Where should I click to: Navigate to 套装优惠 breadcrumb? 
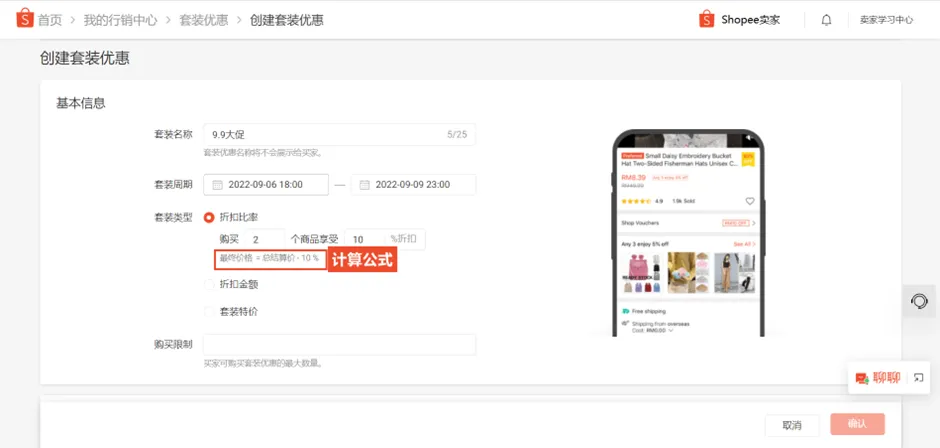[204, 20]
